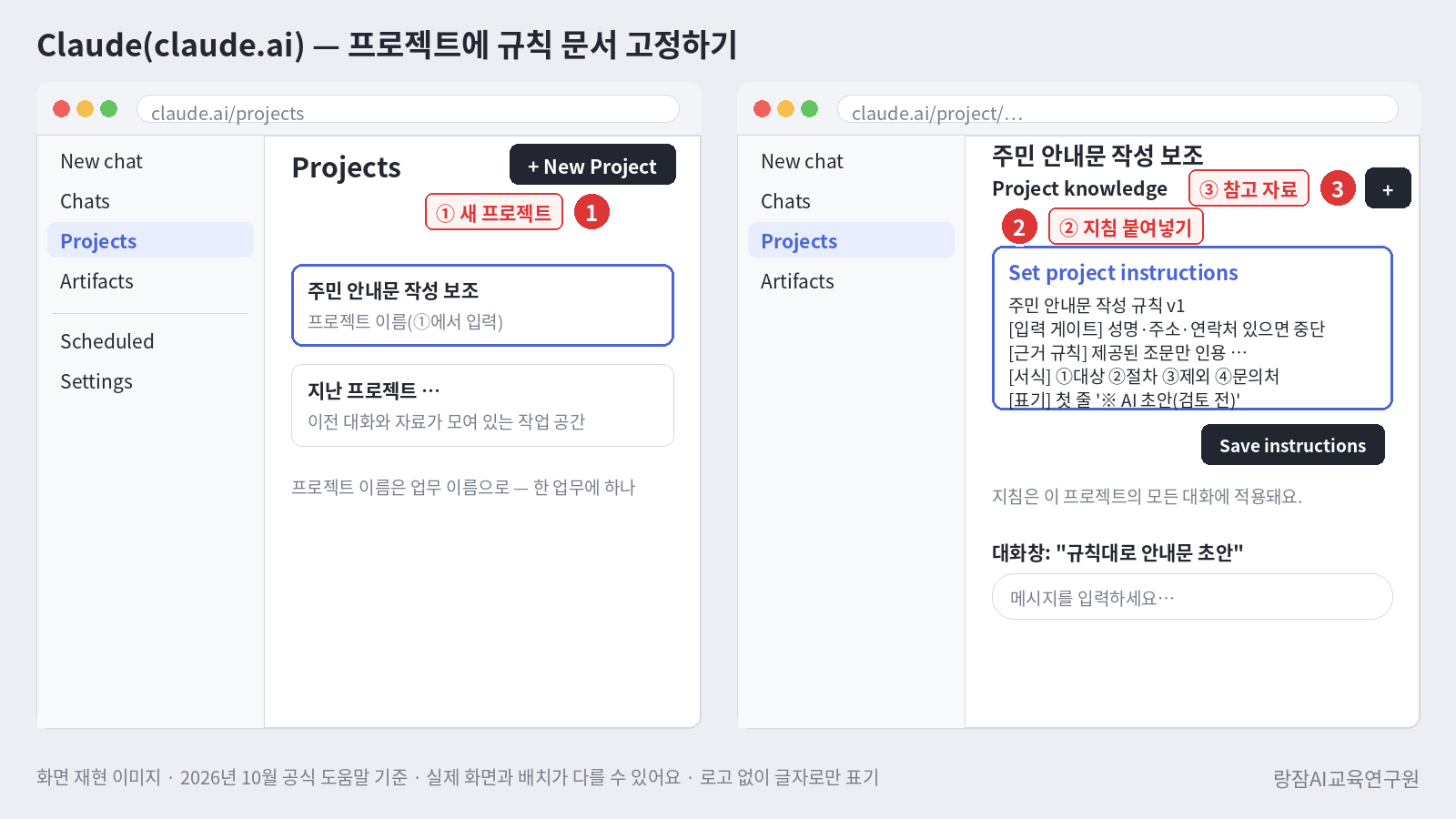The width and height of the screenshot is (1456, 819).
Task: Open the 지난 프로젝트 card
Action: point(482,405)
